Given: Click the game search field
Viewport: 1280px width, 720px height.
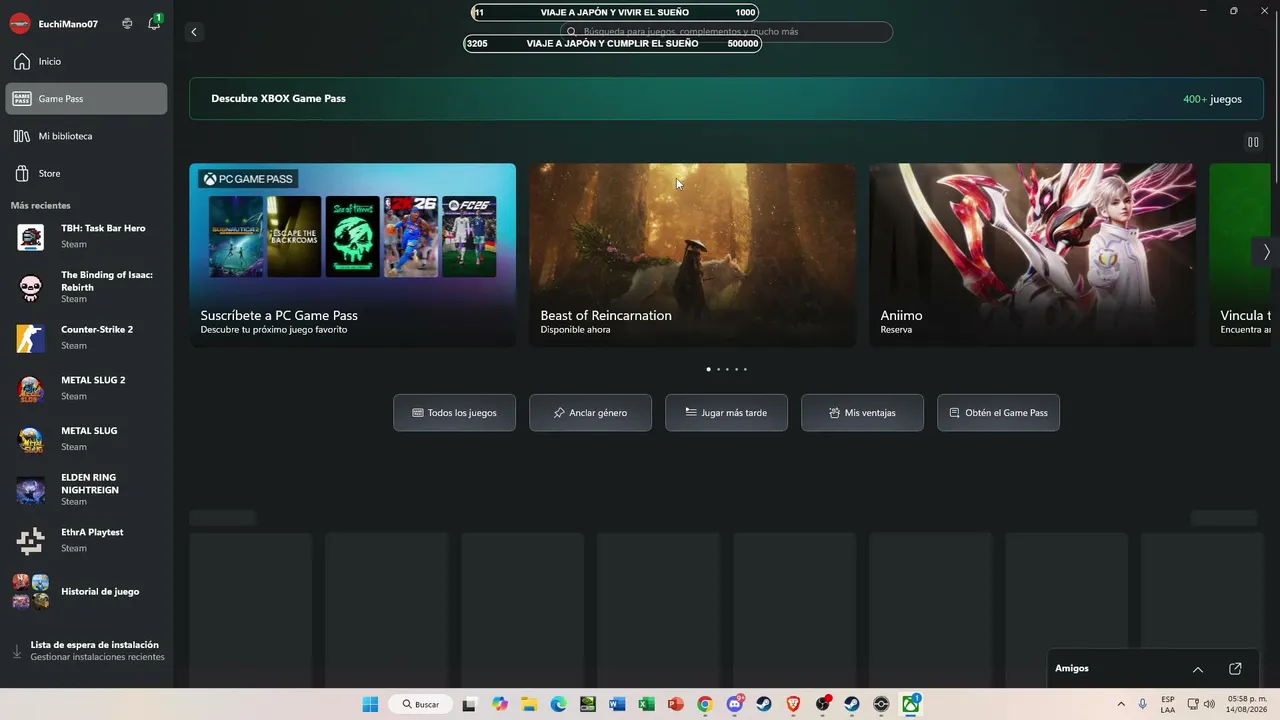Looking at the screenshot, I should 727,32.
